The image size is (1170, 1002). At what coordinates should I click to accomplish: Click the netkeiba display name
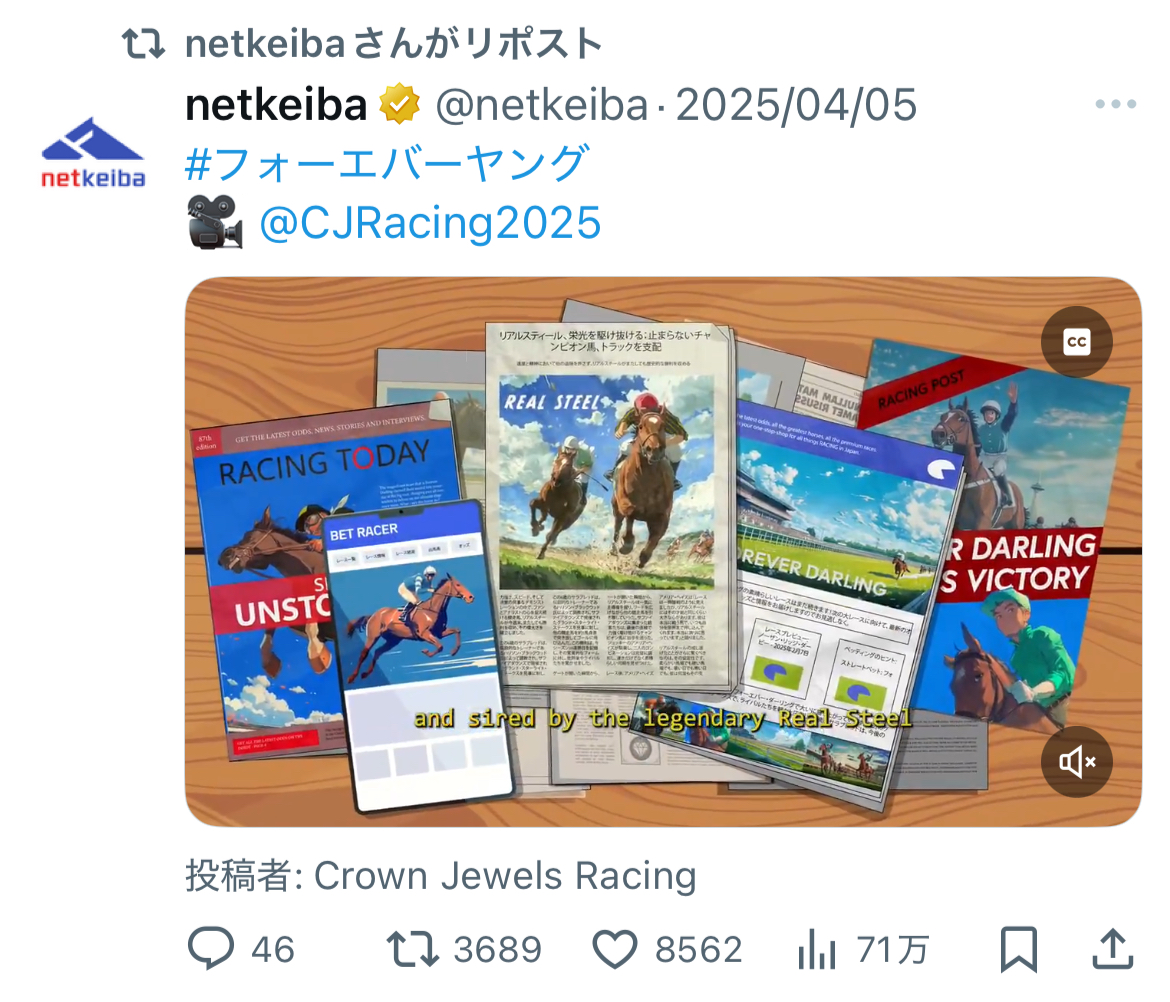point(276,104)
